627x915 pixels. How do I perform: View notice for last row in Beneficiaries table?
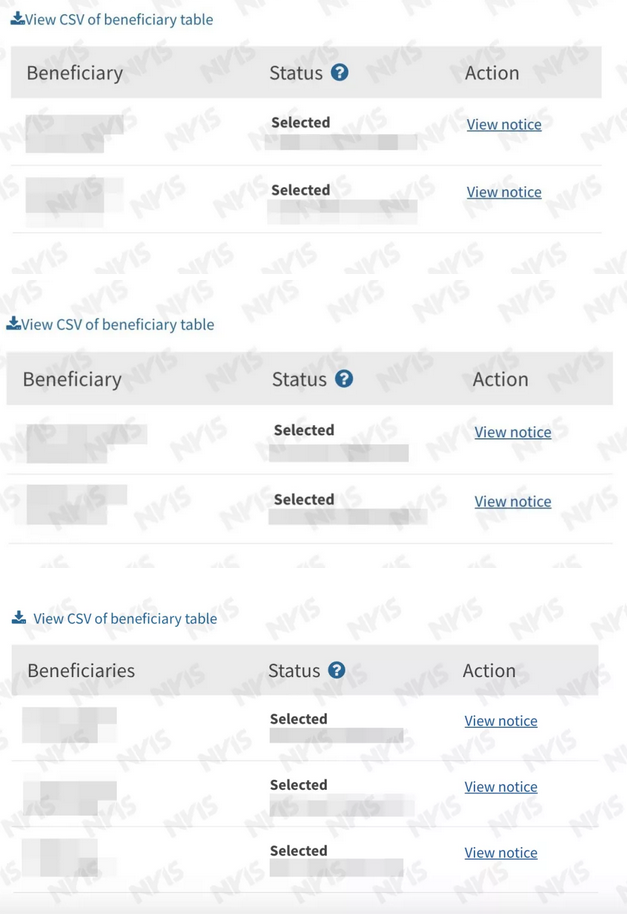click(x=501, y=853)
